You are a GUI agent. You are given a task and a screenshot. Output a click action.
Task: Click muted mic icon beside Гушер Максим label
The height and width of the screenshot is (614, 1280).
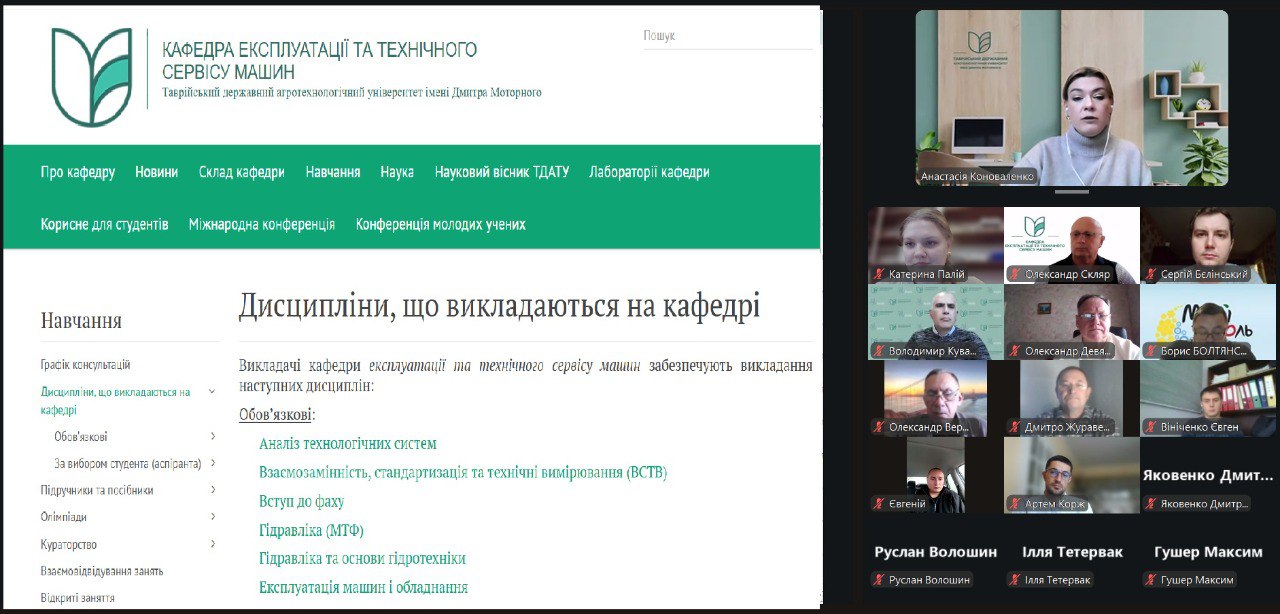[x=1152, y=580]
